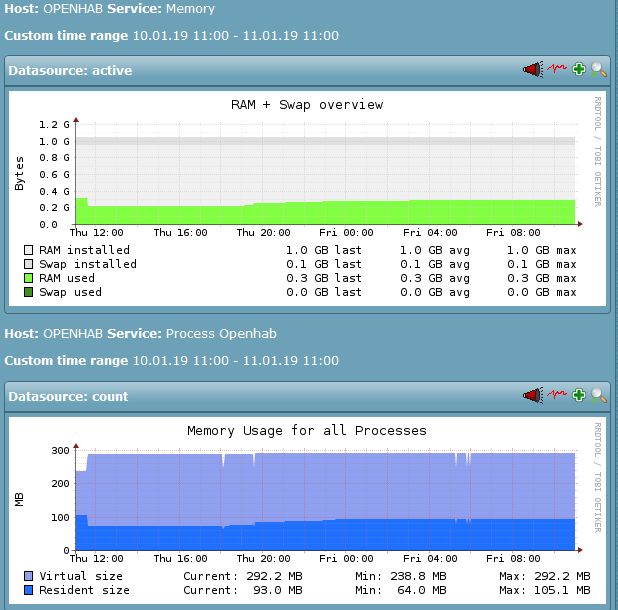
Task: Click the magnifier zoom icon in active datasource header
Action: (x=599, y=70)
